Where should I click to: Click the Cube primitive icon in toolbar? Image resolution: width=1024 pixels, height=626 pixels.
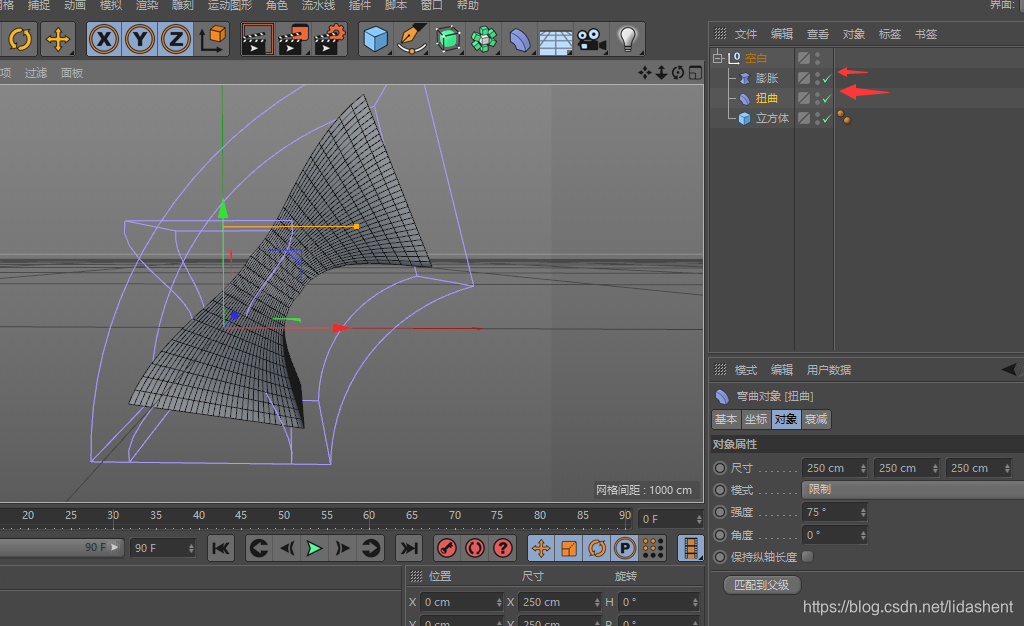point(375,40)
